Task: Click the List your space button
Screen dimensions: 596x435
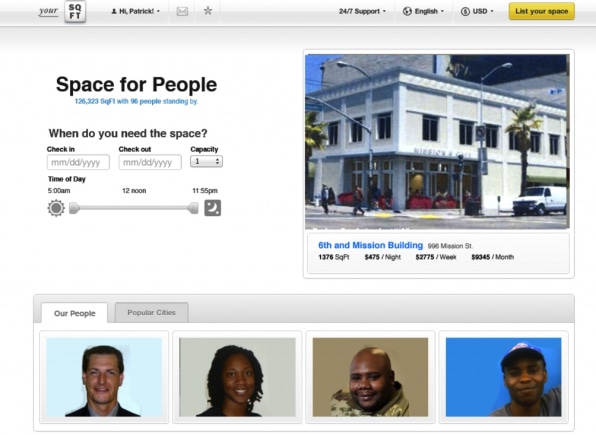Action: tap(542, 11)
